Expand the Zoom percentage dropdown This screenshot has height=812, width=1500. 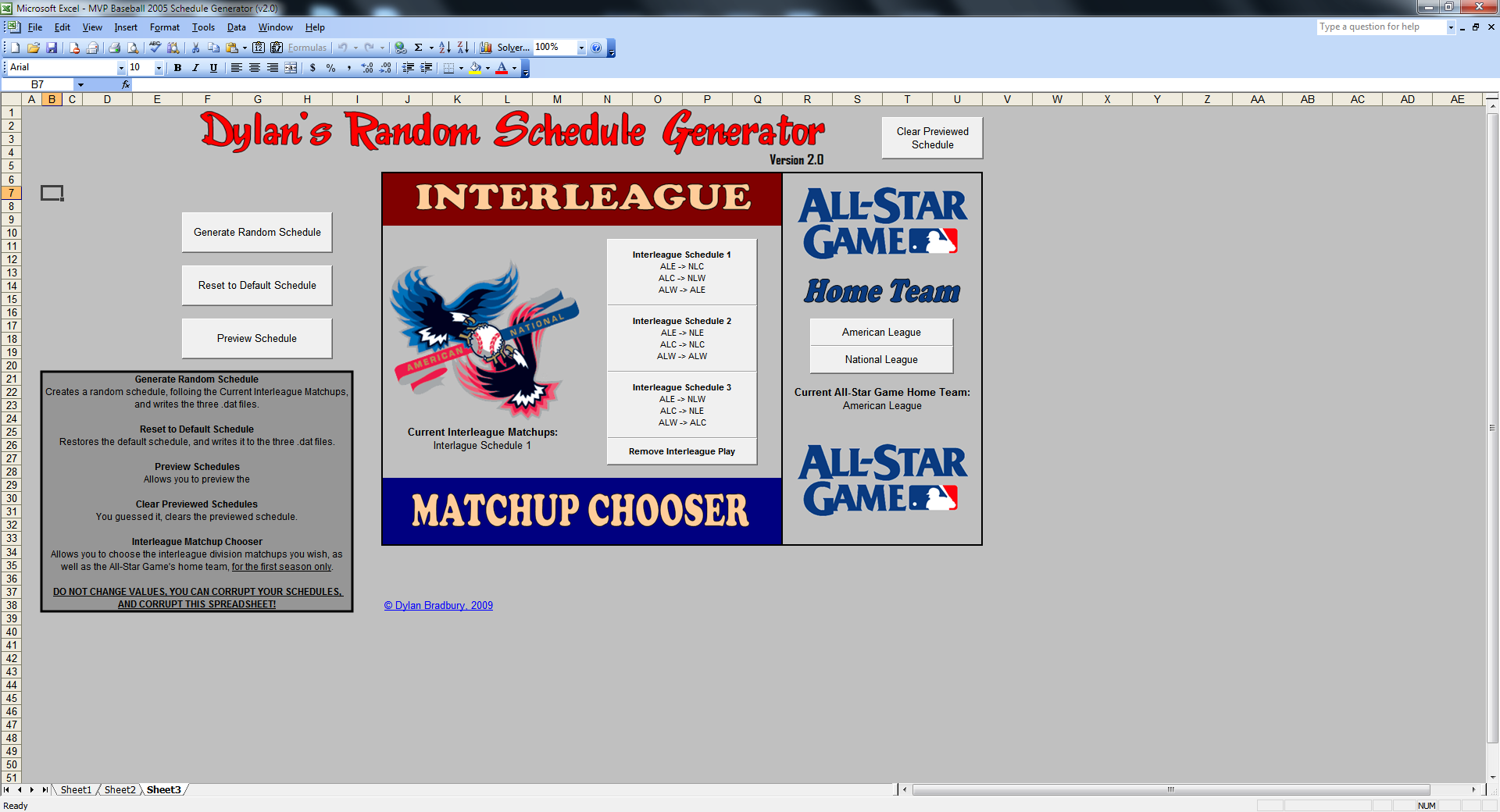(581, 48)
